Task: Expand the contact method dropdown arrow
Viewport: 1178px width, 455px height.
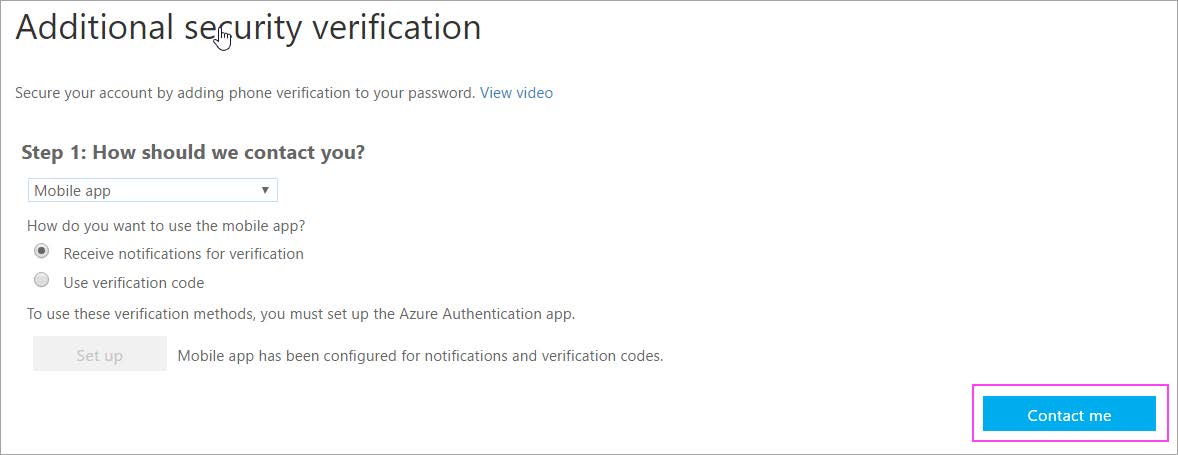Action: tap(265, 190)
